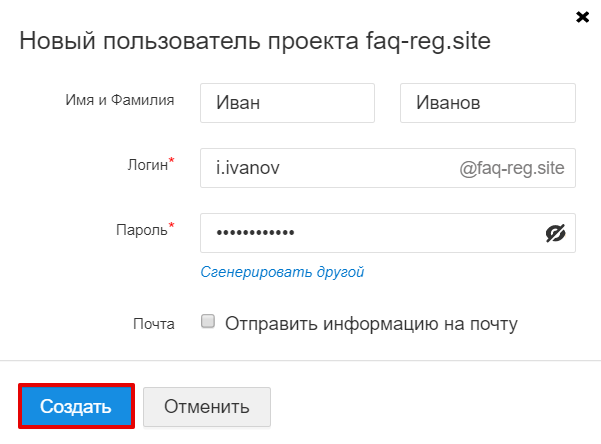This screenshot has width=601, height=444.
Task: Click the 'Отправить информацию на почту' label text
Action: point(371,324)
